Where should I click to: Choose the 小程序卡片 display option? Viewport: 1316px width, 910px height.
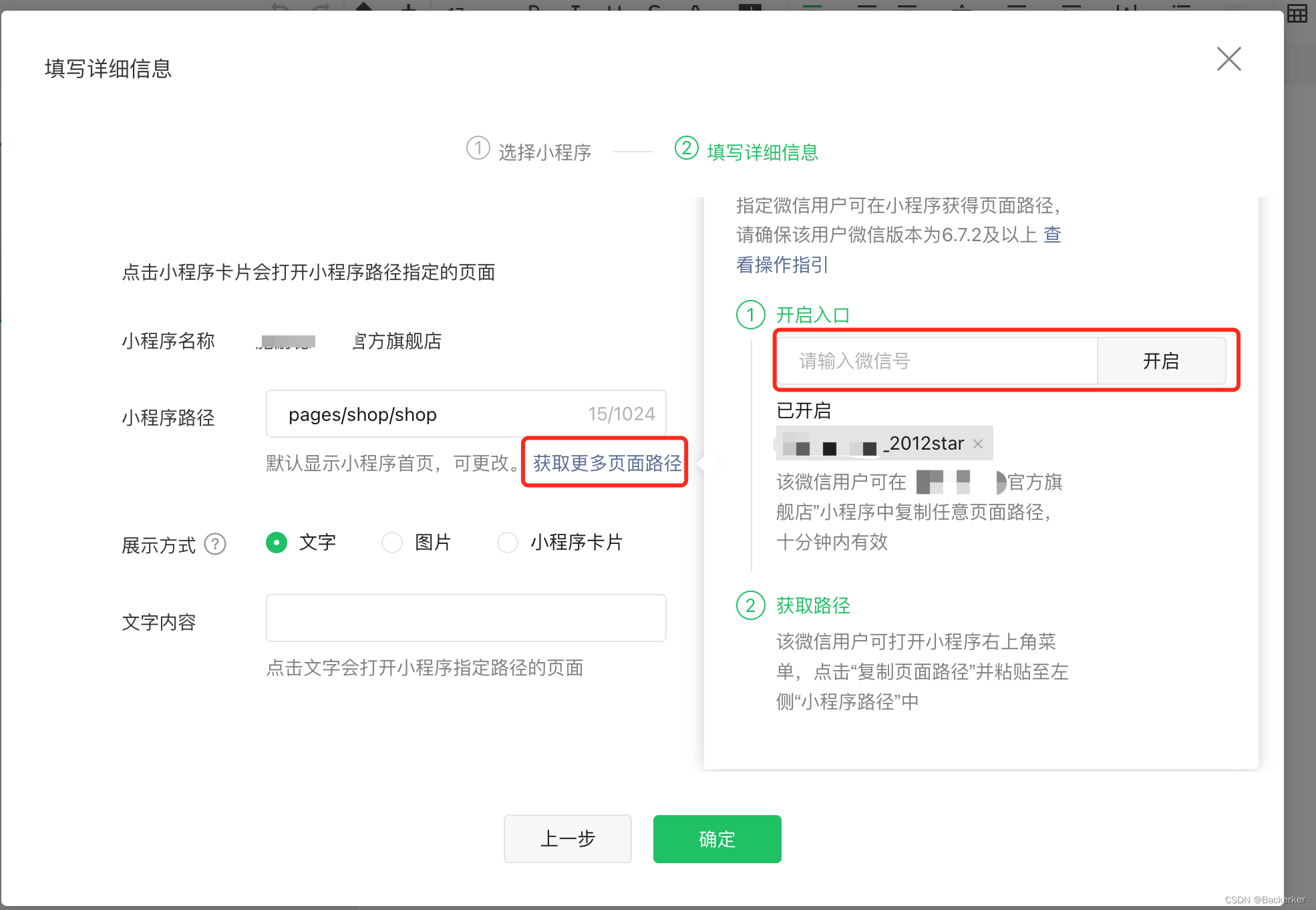click(508, 543)
